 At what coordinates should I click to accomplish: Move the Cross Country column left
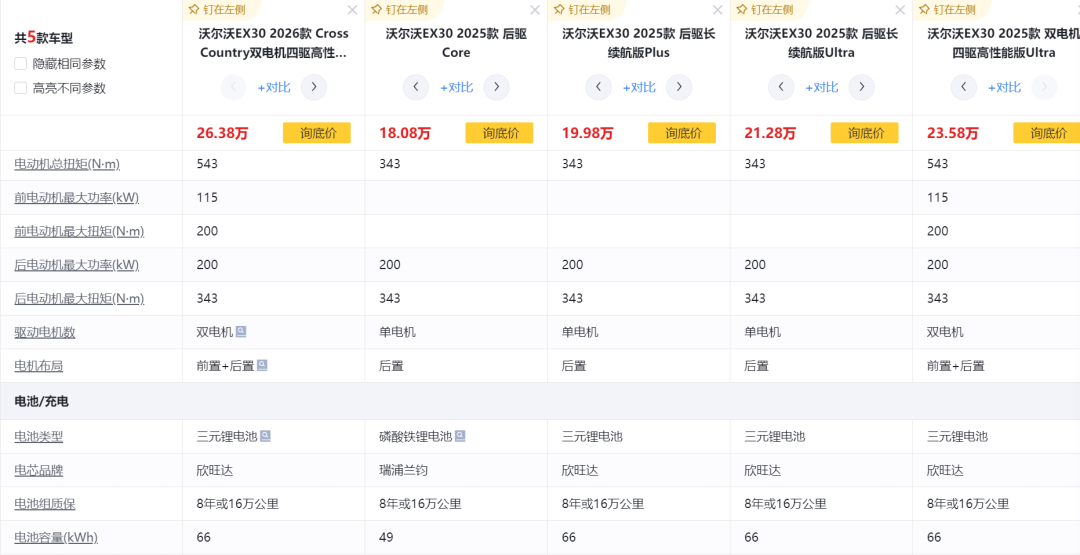233,87
